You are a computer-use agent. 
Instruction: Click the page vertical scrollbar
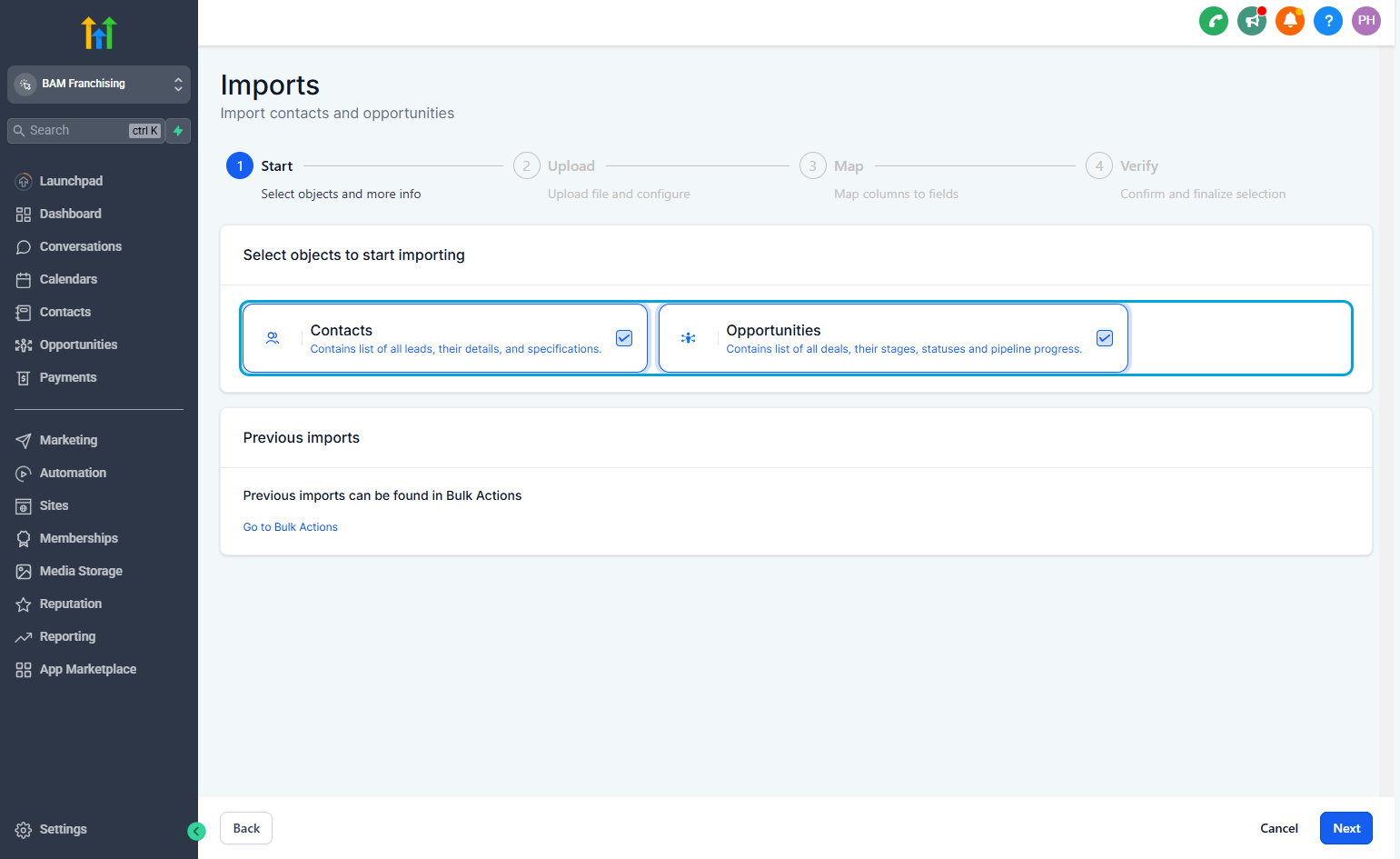[x=1386, y=420]
